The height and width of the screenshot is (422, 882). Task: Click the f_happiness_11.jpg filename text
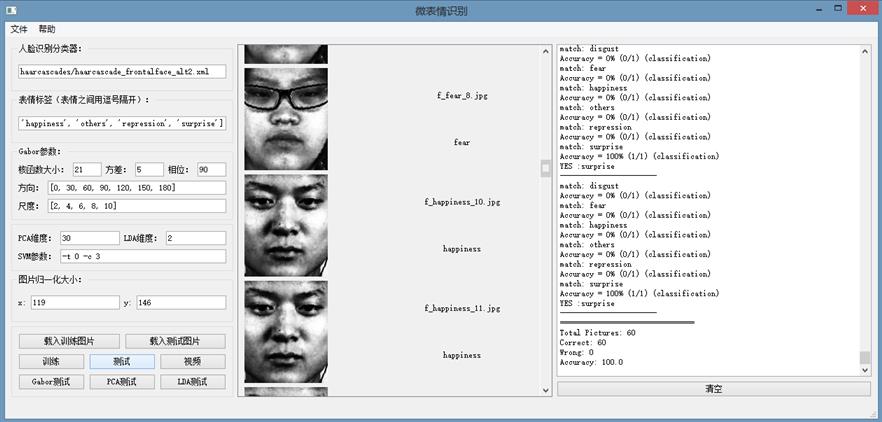(462, 308)
